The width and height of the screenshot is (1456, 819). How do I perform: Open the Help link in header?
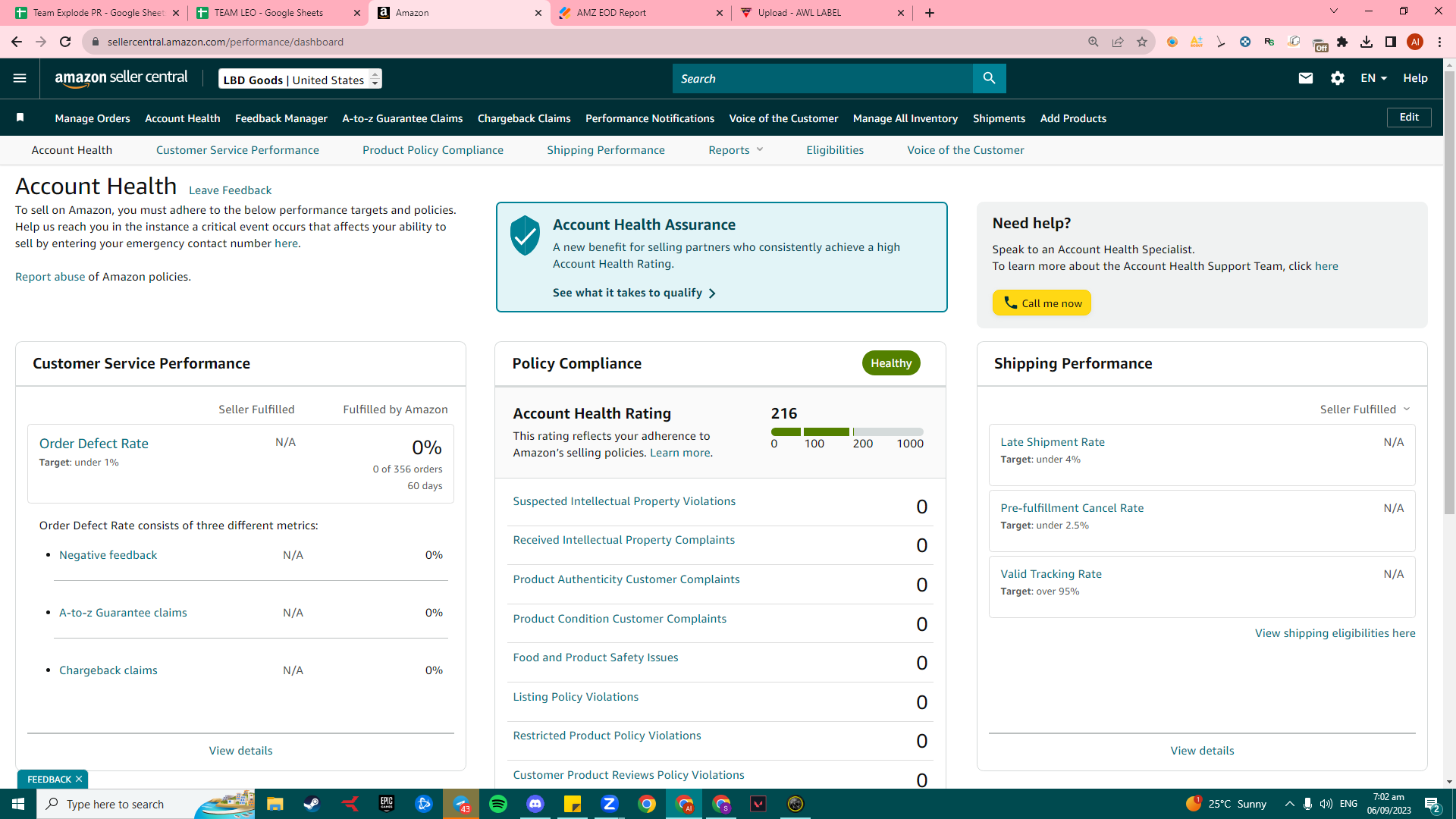click(1415, 78)
